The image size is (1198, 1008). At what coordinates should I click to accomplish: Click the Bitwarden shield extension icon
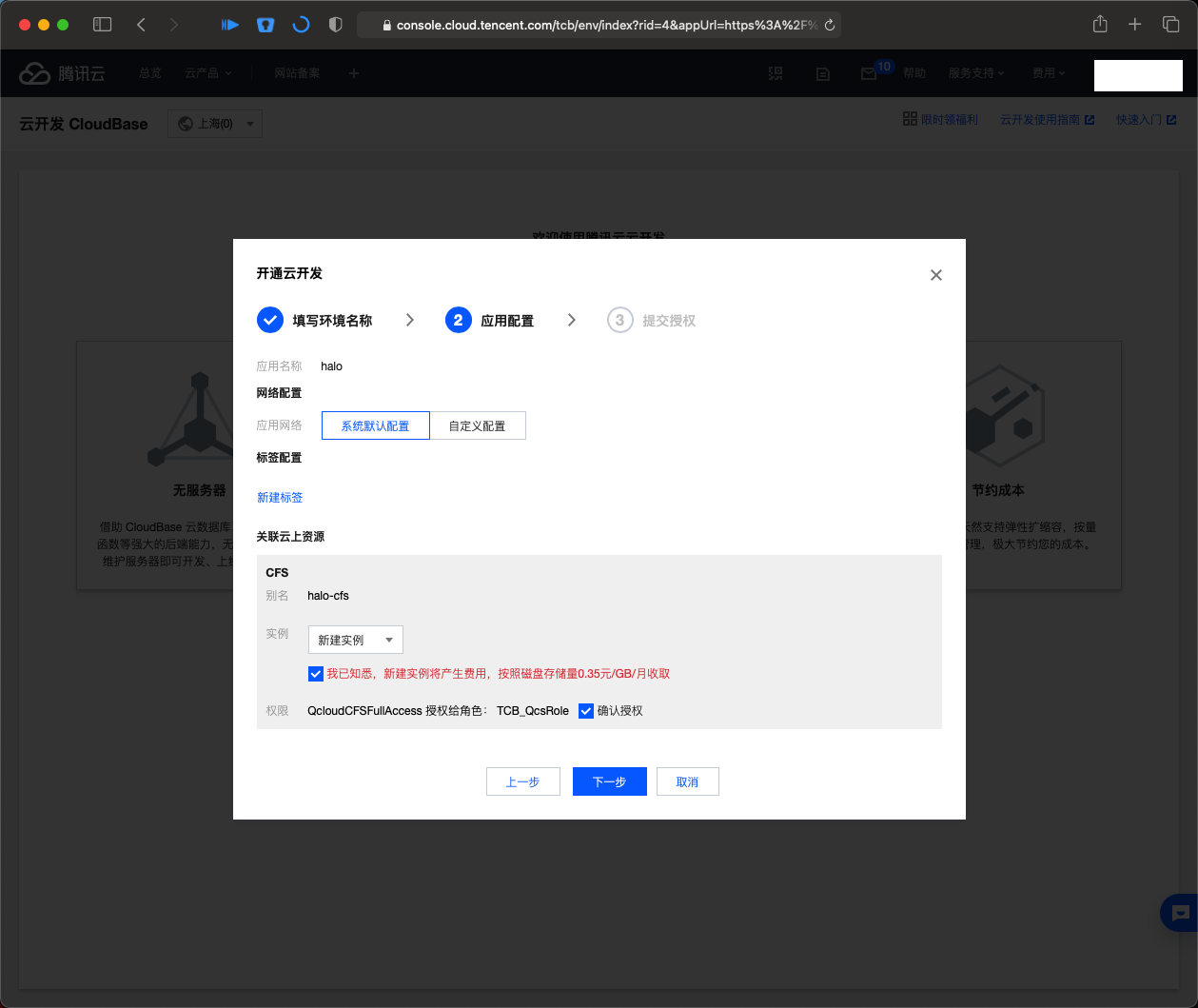(265, 25)
